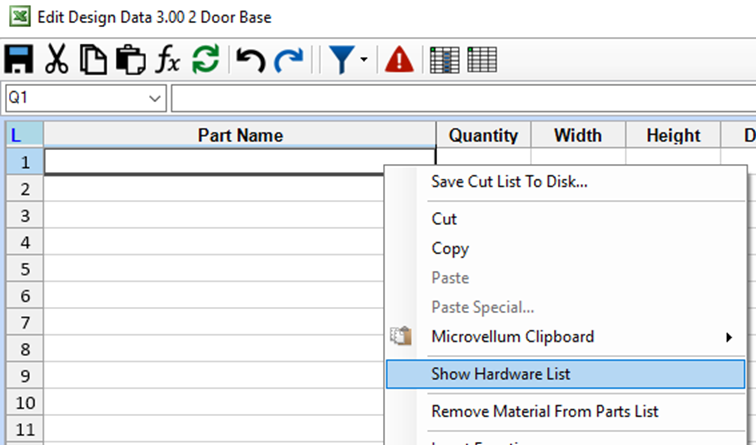This screenshot has width=756, height=445.
Task: Click the formula bar input field
Action: [x=460, y=98]
